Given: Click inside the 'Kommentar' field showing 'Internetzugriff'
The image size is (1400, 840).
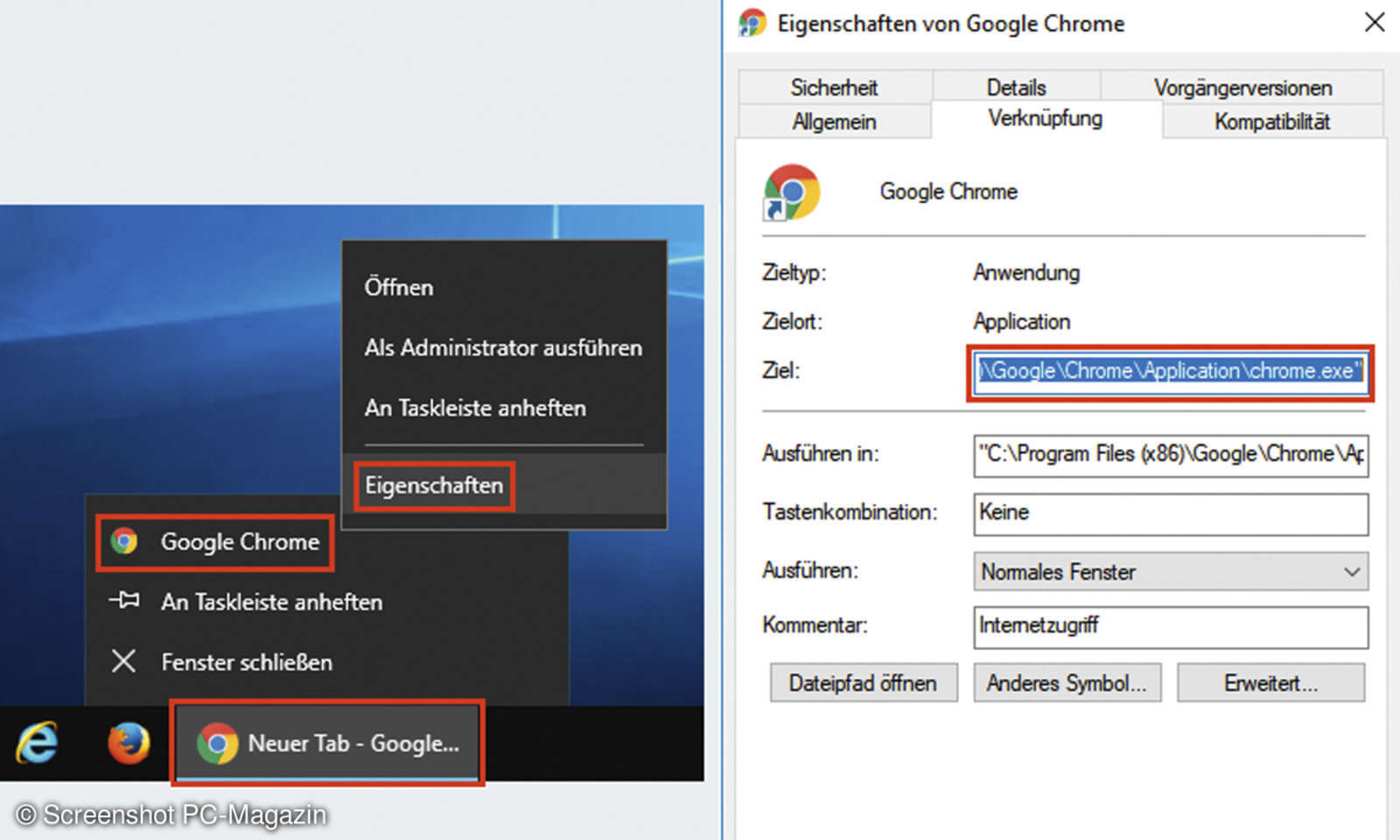Looking at the screenshot, I should tap(1170, 627).
